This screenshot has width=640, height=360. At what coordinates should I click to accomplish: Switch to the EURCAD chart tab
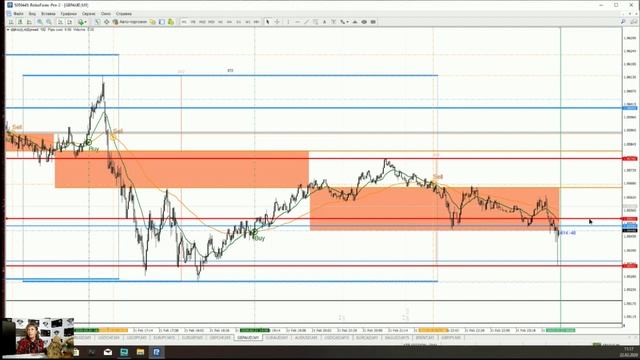click(367, 338)
